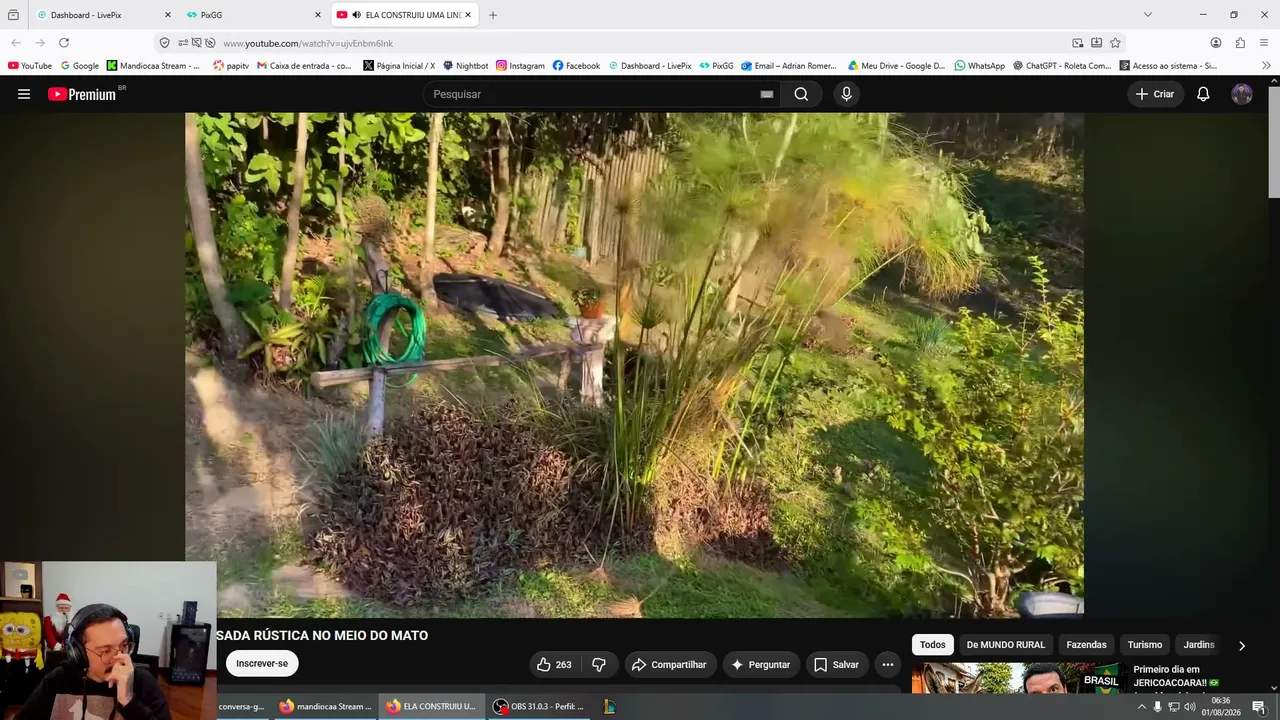Image resolution: width=1280 pixels, height=720 pixels.
Task: Start voice search with the microphone
Action: click(x=846, y=94)
